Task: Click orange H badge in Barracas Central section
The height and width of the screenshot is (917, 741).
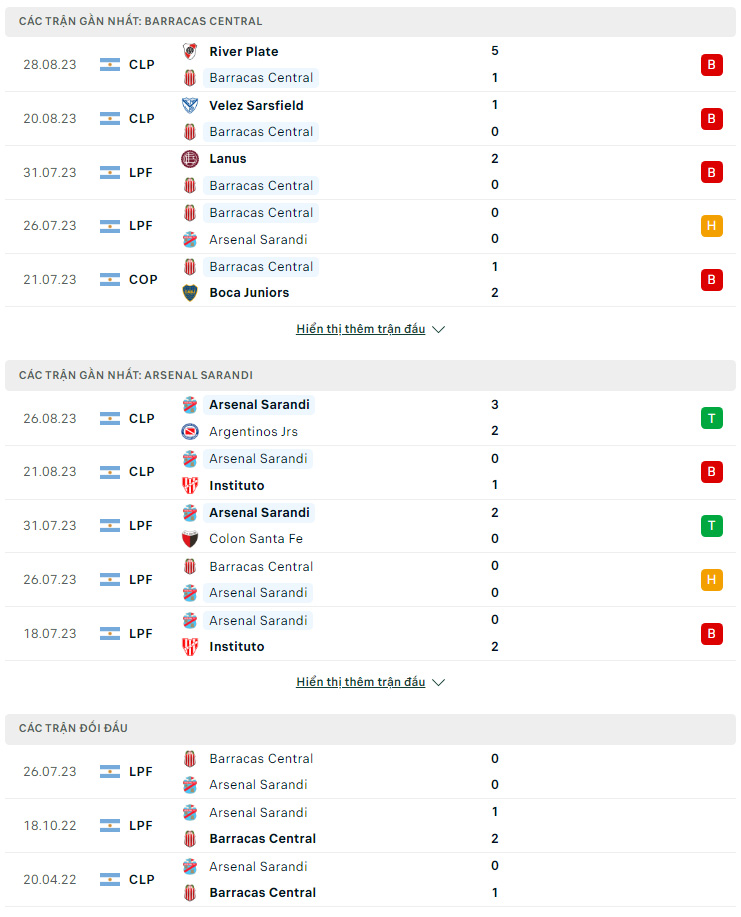Action: tap(712, 226)
